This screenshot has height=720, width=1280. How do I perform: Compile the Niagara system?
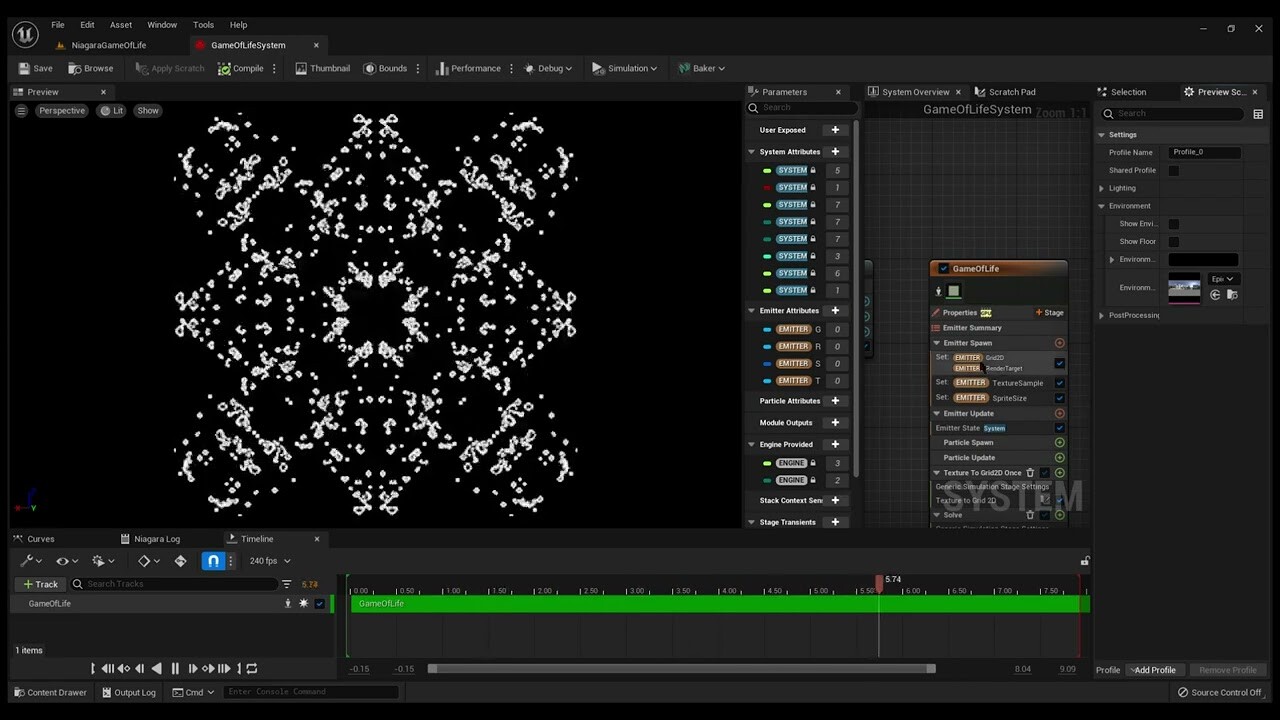[239, 68]
